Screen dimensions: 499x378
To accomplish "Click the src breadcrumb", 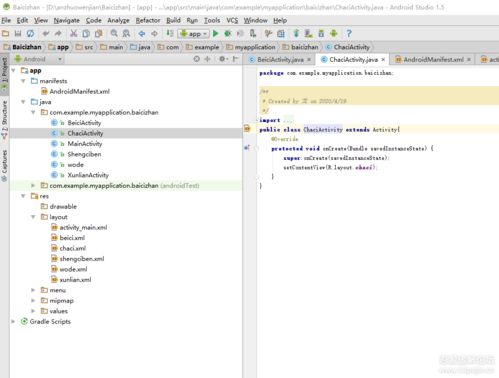I will 85,47.
